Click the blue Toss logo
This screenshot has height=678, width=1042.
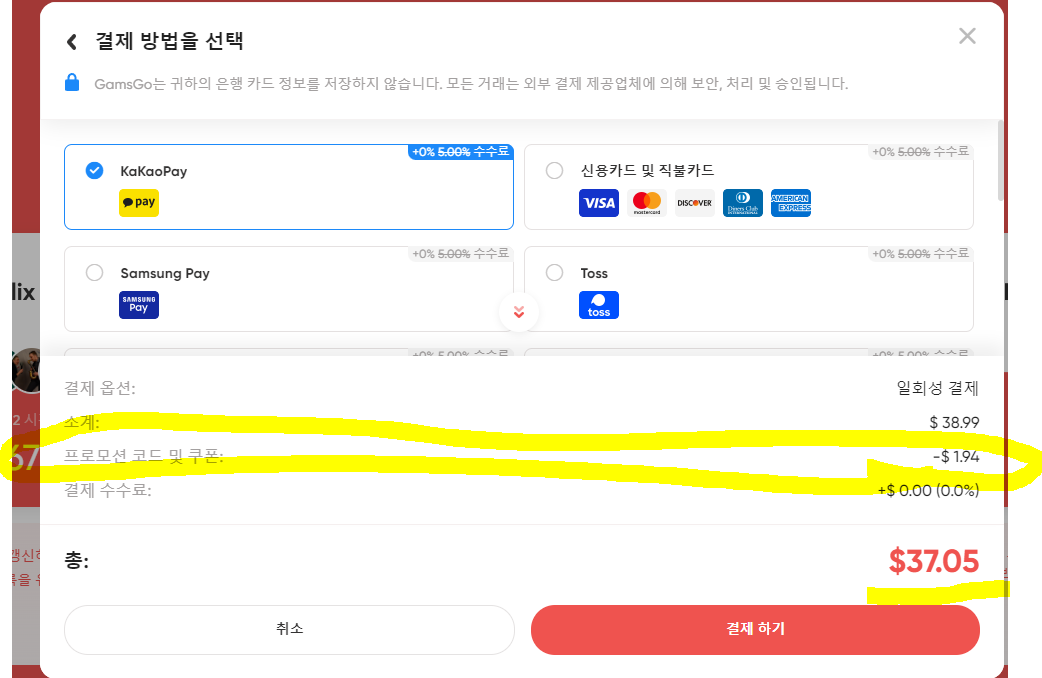pyautogui.click(x=599, y=305)
